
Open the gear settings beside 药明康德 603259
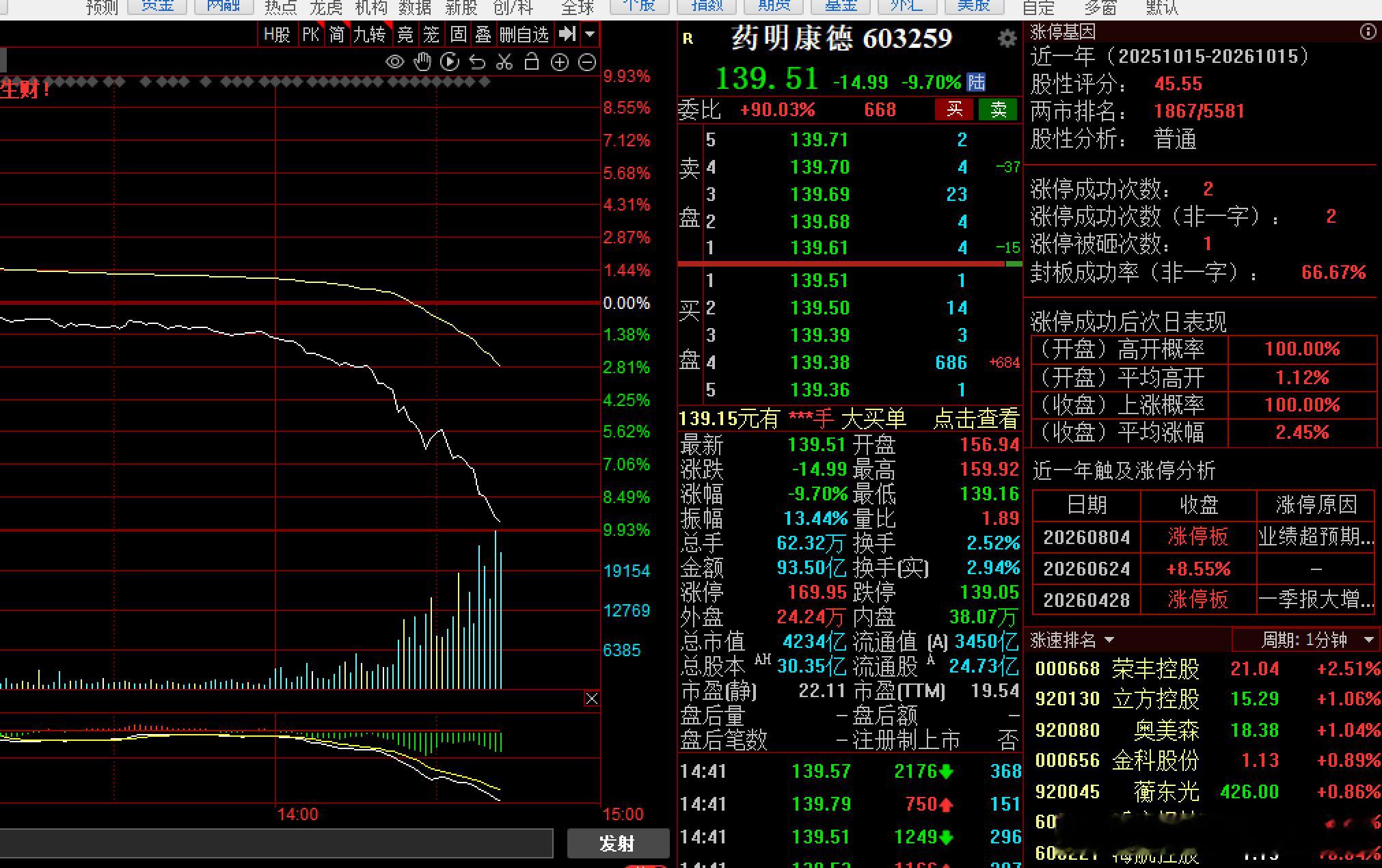[1007, 38]
